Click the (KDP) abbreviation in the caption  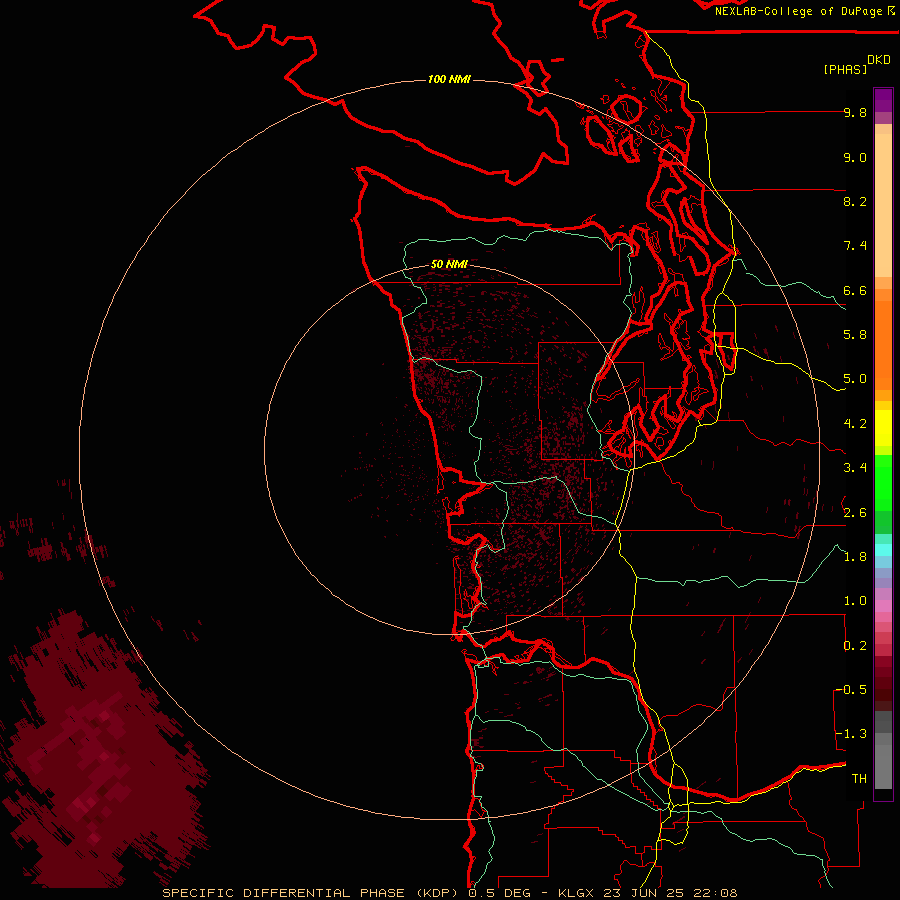tap(437, 893)
